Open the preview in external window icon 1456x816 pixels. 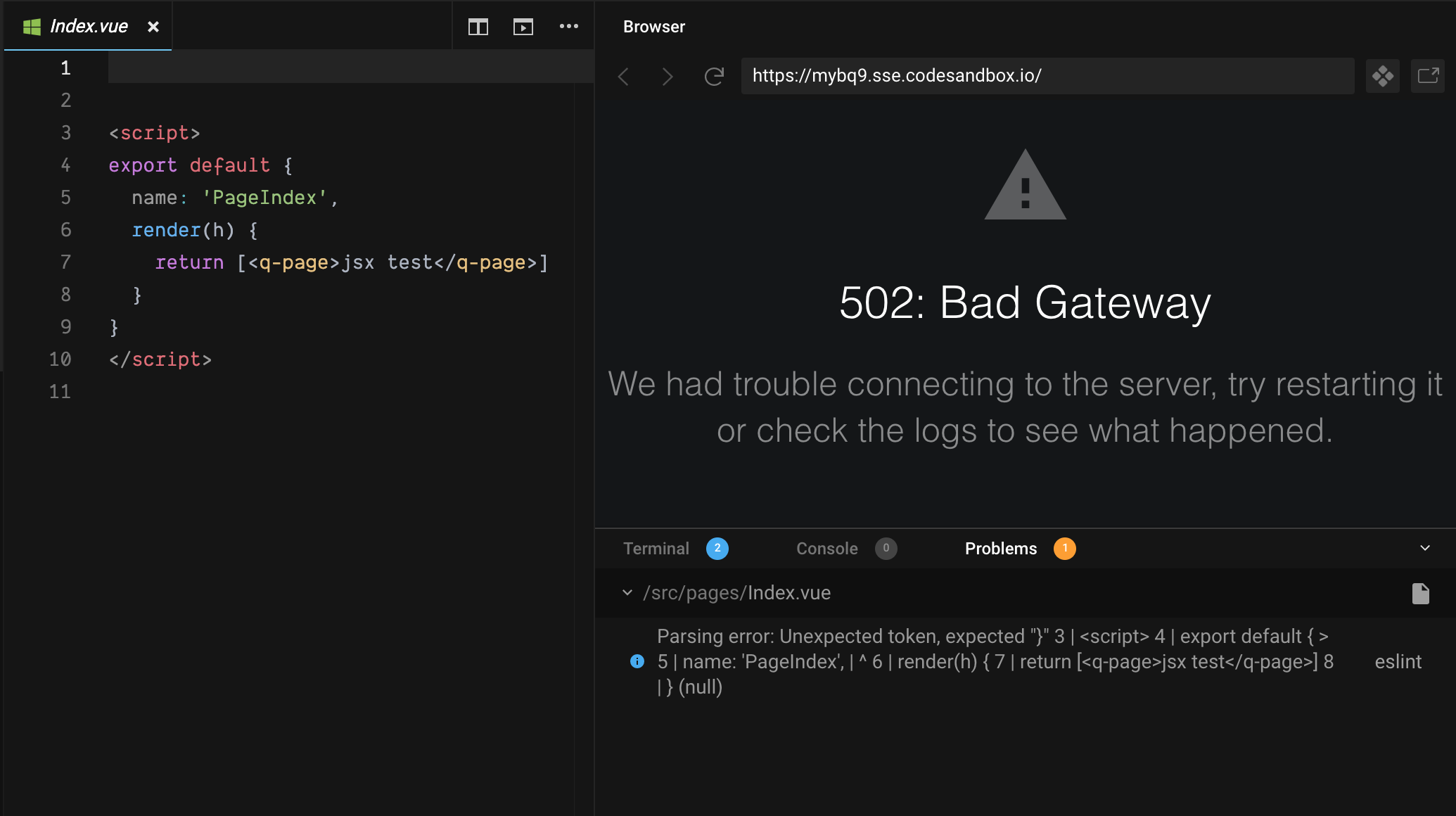(1428, 75)
